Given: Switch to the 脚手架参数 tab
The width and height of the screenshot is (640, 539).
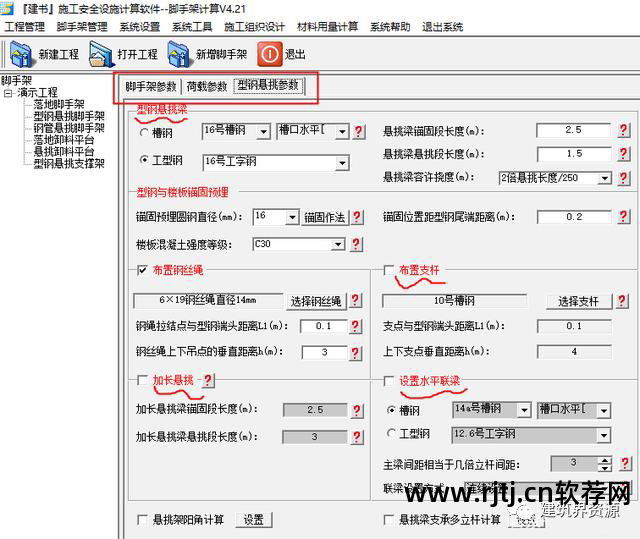Looking at the screenshot, I should point(151,87).
